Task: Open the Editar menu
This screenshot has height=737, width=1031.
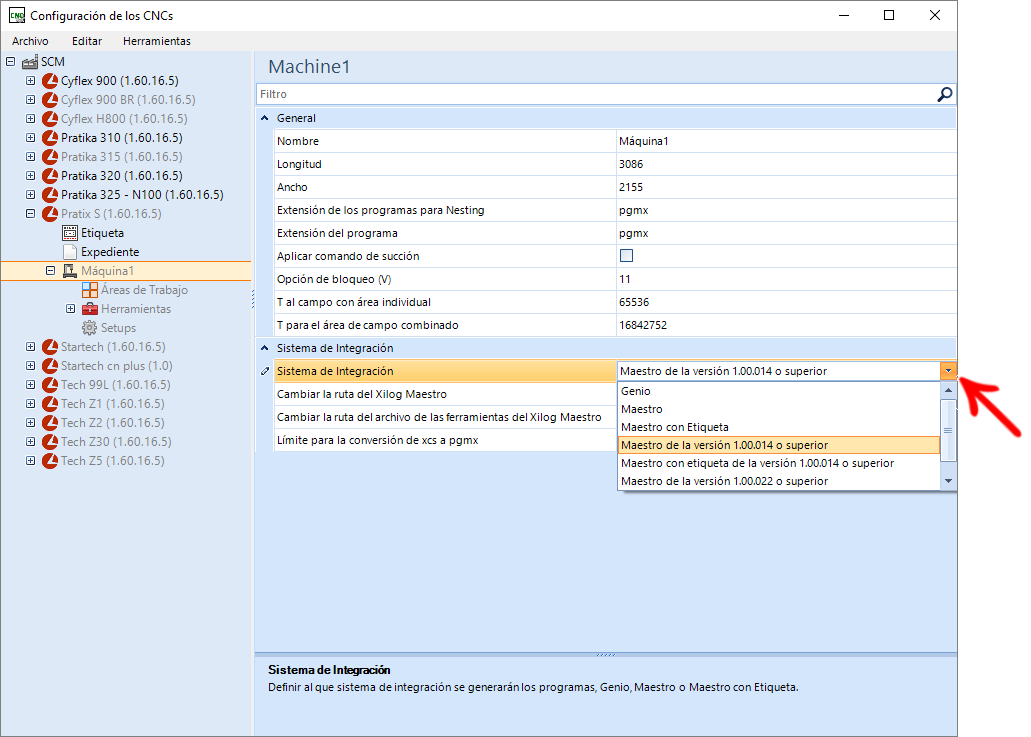Action: (x=87, y=41)
